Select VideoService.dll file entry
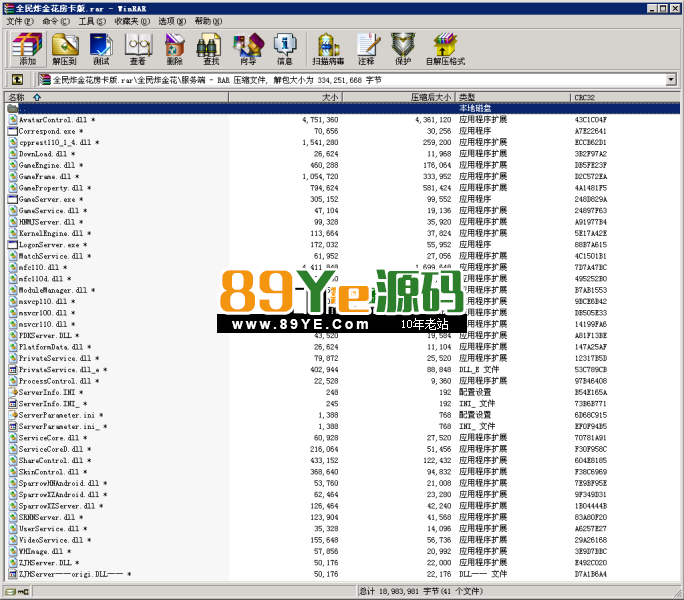Screen dimensions: 684x600 pos(342,540)
